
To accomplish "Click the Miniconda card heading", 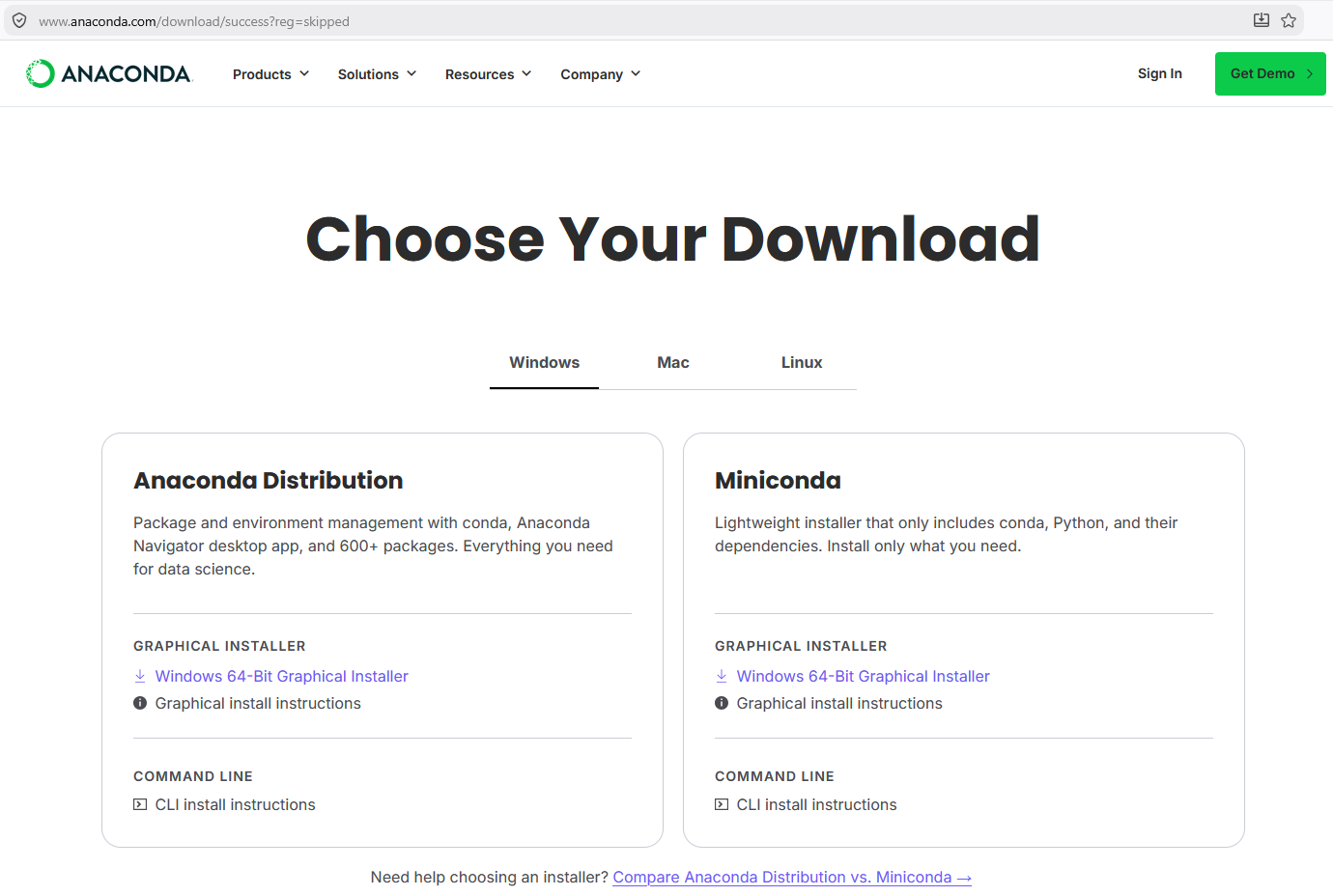I will (778, 480).
